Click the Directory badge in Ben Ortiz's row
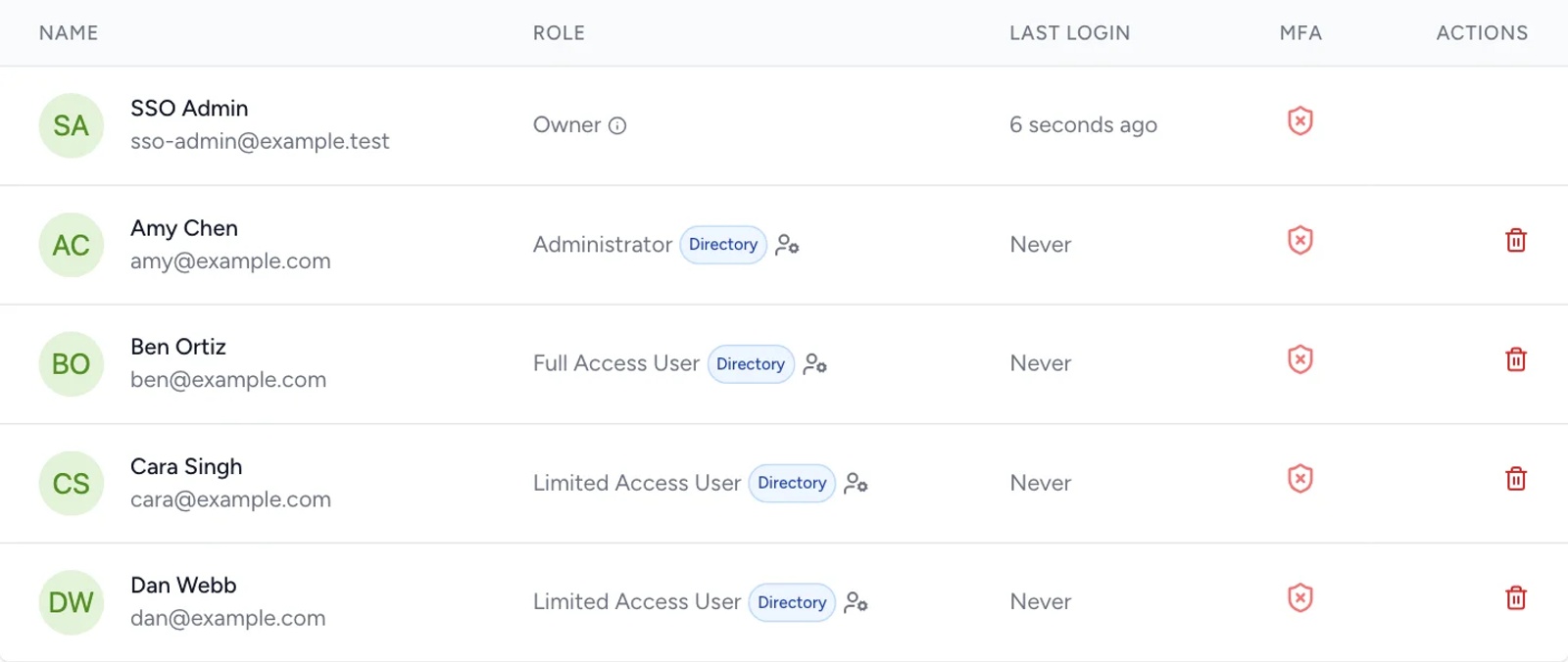The image size is (1568, 662). [x=751, y=364]
